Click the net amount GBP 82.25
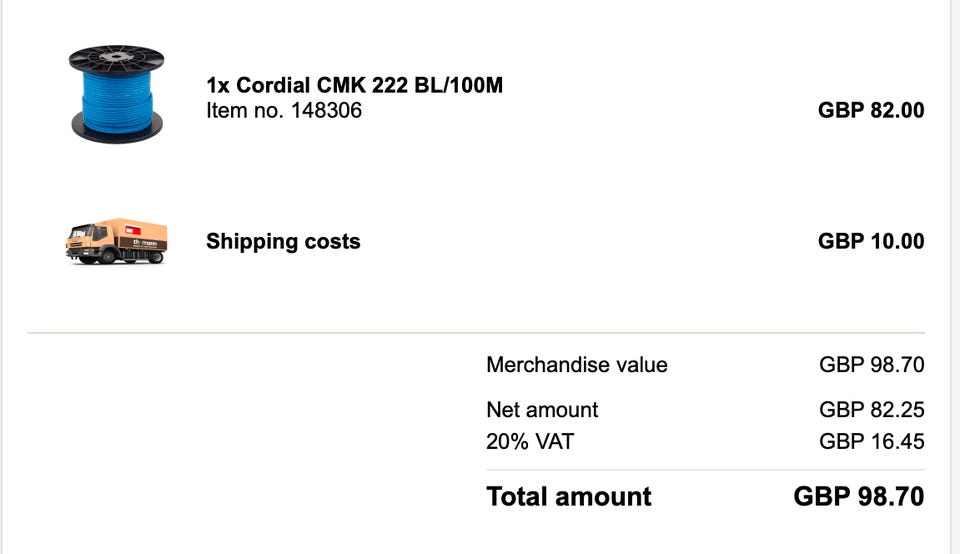Image resolution: width=960 pixels, height=554 pixels. tap(872, 410)
